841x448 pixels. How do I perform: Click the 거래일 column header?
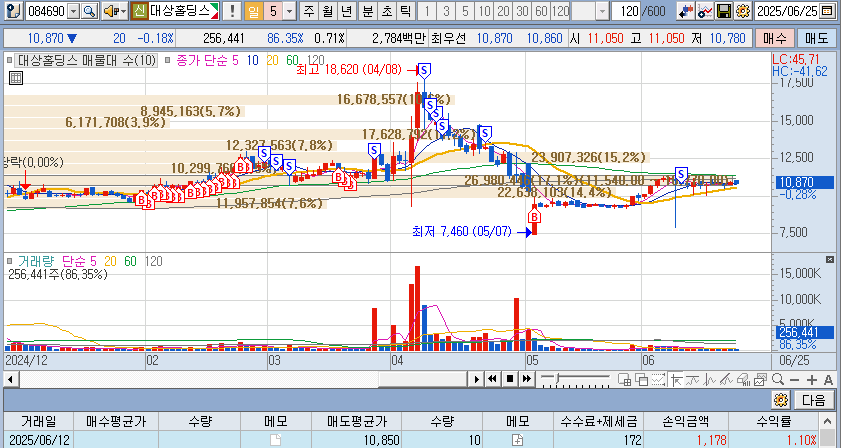pyautogui.click(x=38, y=421)
